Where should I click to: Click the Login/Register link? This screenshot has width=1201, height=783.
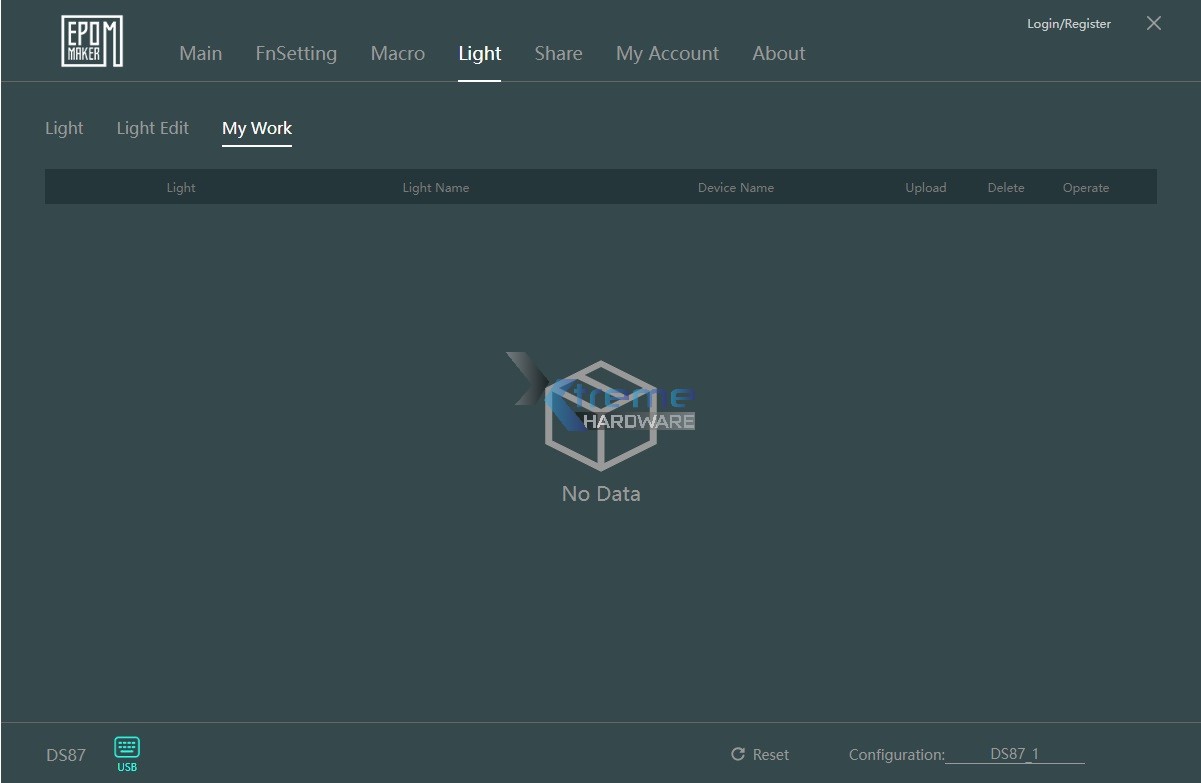click(x=1068, y=23)
